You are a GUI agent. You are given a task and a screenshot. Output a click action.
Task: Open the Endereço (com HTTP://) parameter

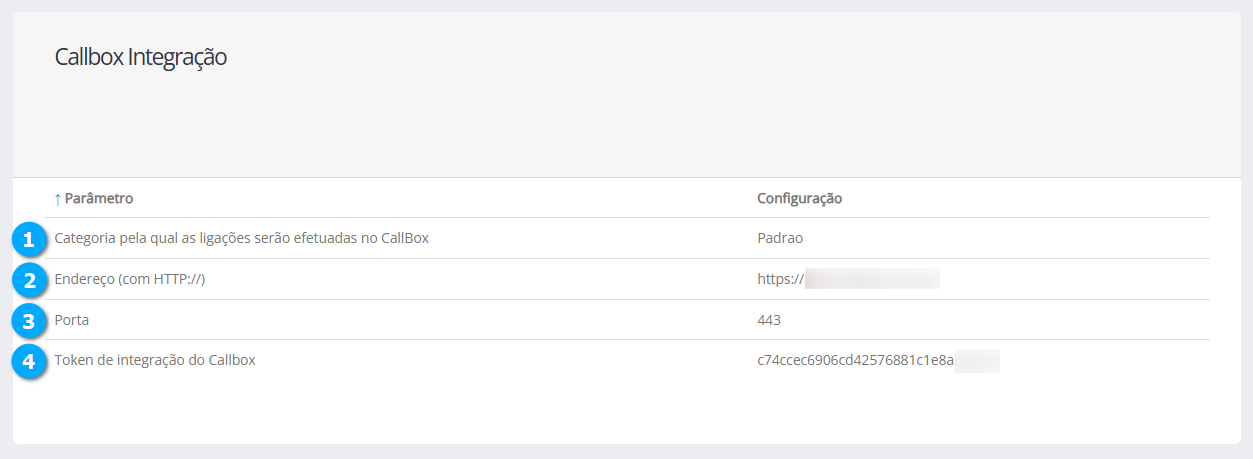pos(130,280)
